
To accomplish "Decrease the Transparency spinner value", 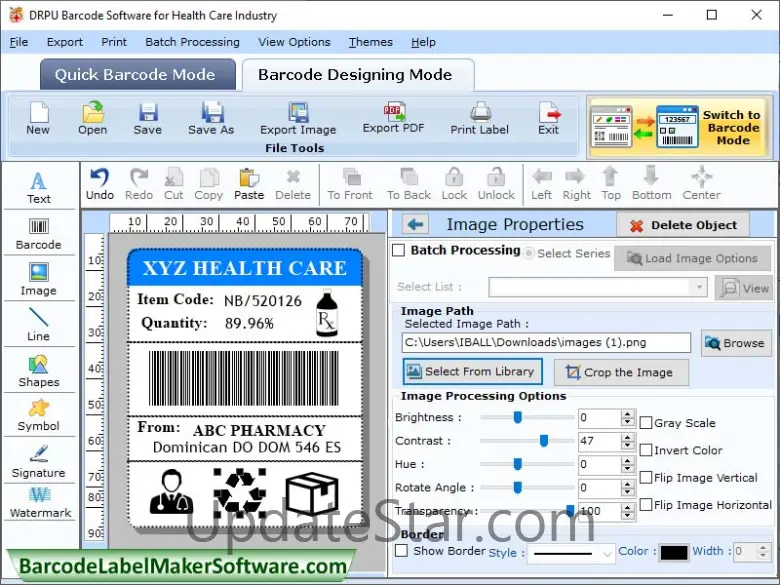I will [628, 515].
